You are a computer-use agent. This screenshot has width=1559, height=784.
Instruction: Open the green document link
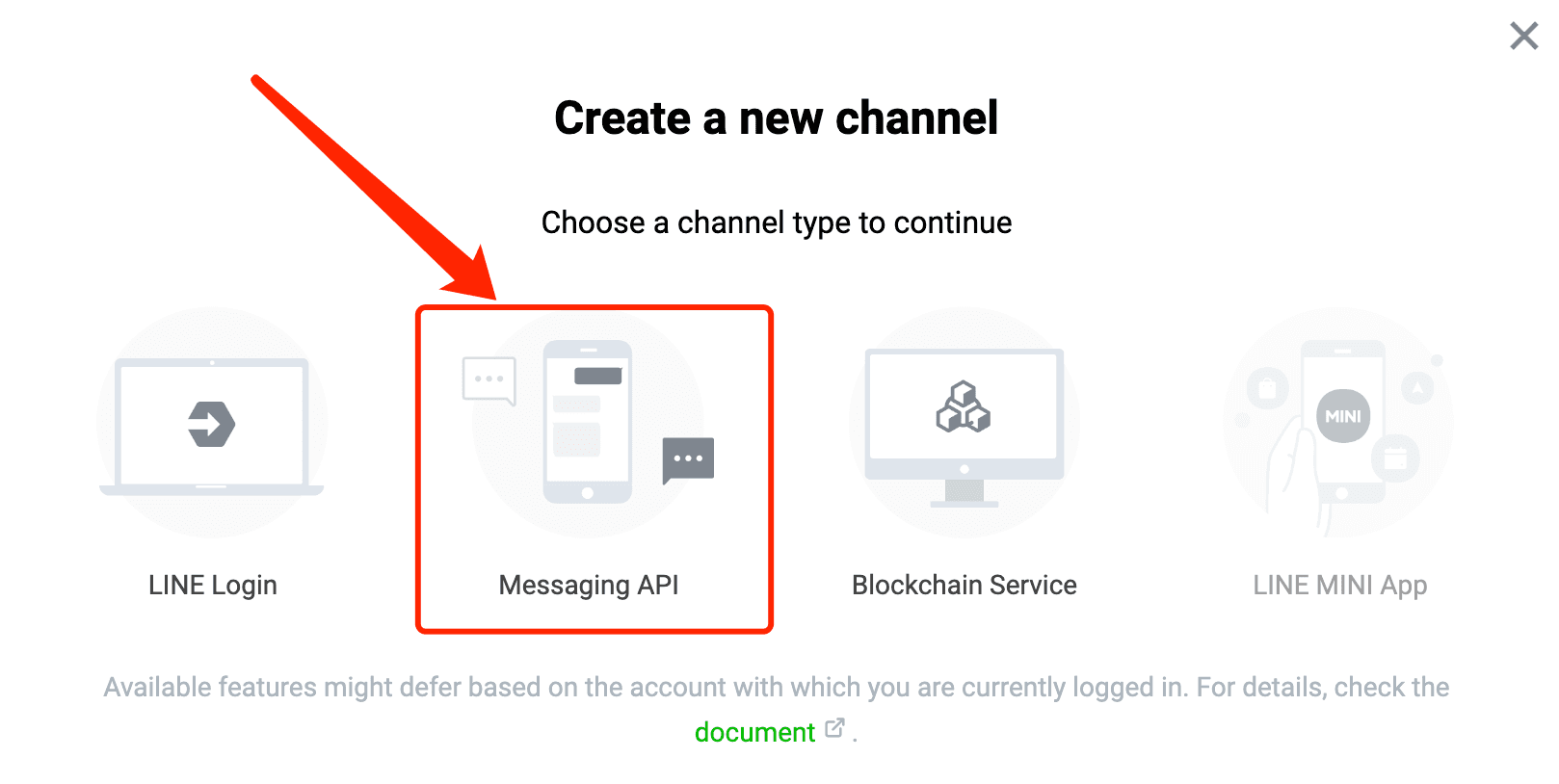click(x=755, y=732)
